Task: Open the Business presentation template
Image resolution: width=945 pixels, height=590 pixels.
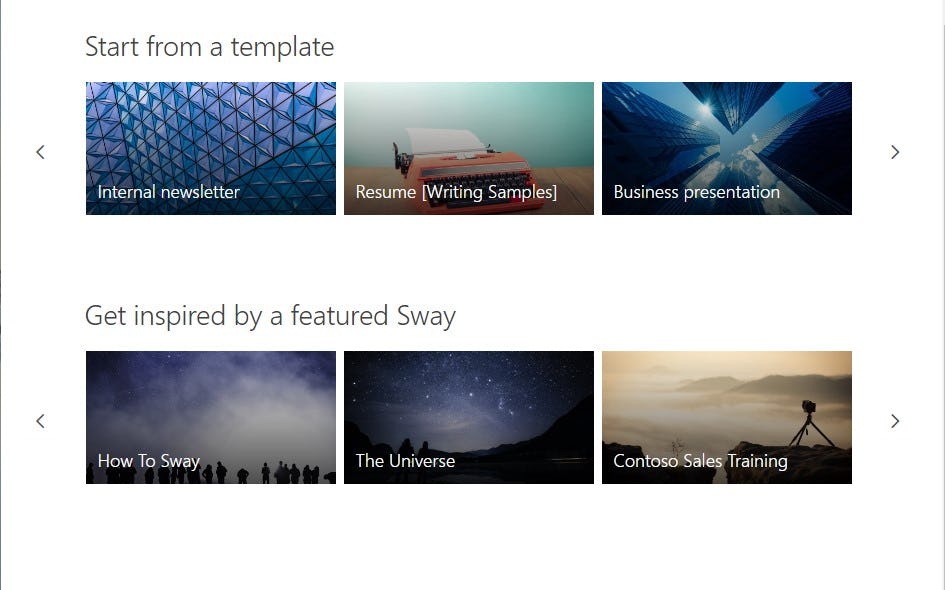Action: [x=726, y=148]
